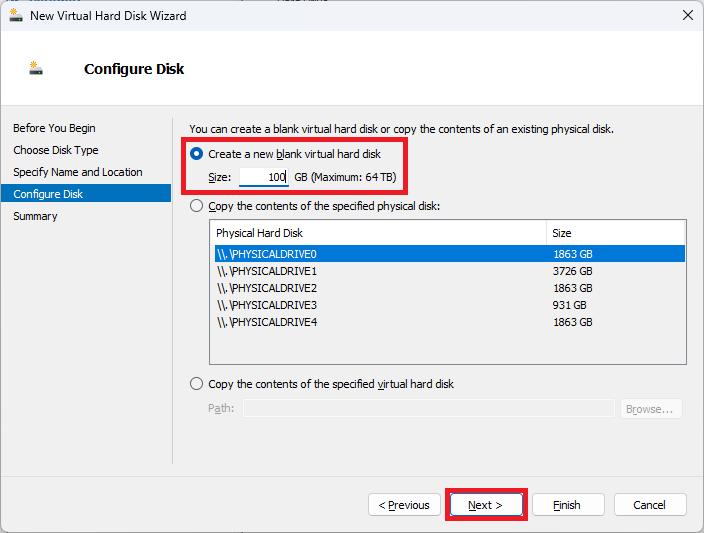This screenshot has height=533, width=704.
Task: Click the Physical Hard Disk column header
Action: tap(378, 233)
